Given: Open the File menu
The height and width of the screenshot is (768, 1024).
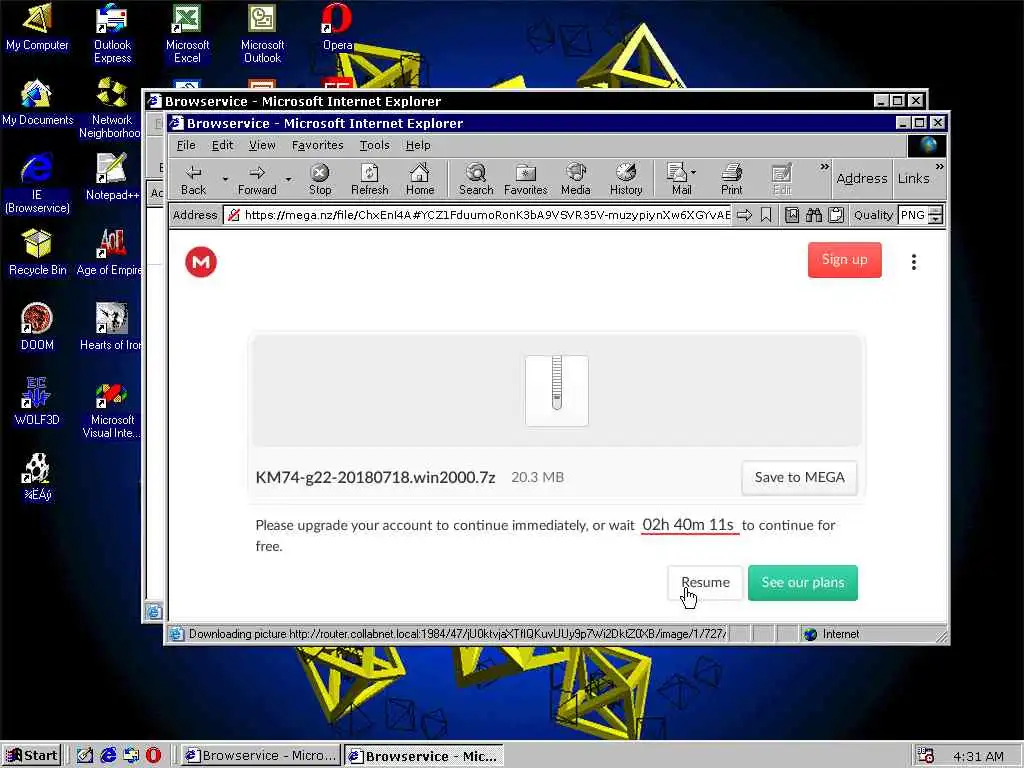Looking at the screenshot, I should 185,145.
